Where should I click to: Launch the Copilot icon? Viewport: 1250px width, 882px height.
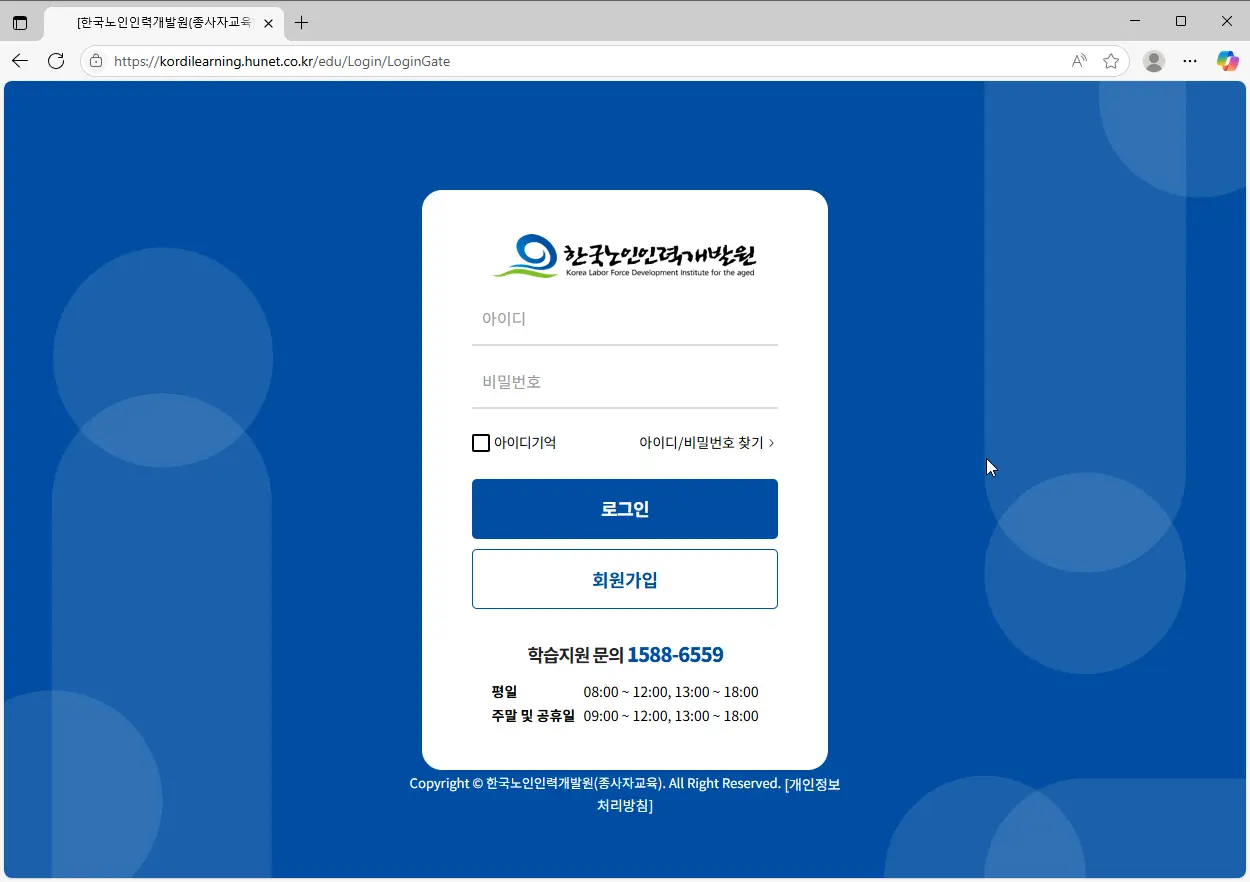click(1227, 61)
